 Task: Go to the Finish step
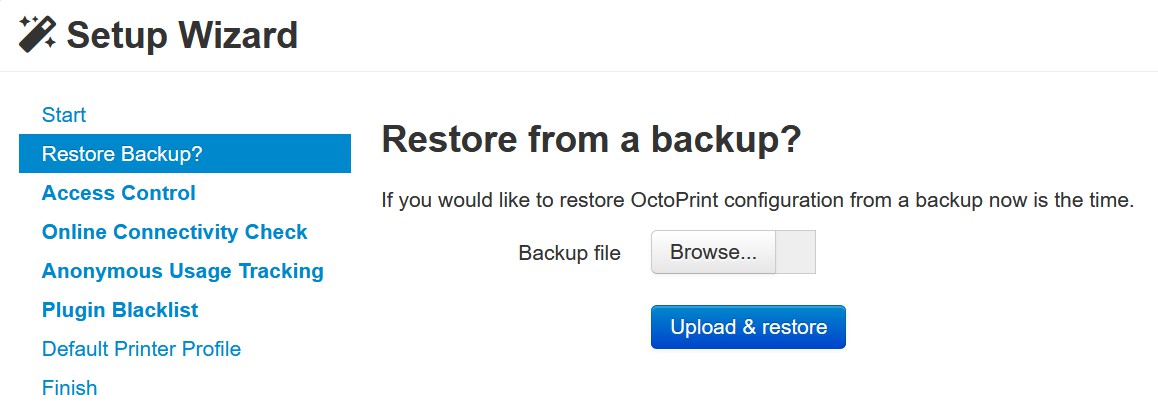click(69, 388)
